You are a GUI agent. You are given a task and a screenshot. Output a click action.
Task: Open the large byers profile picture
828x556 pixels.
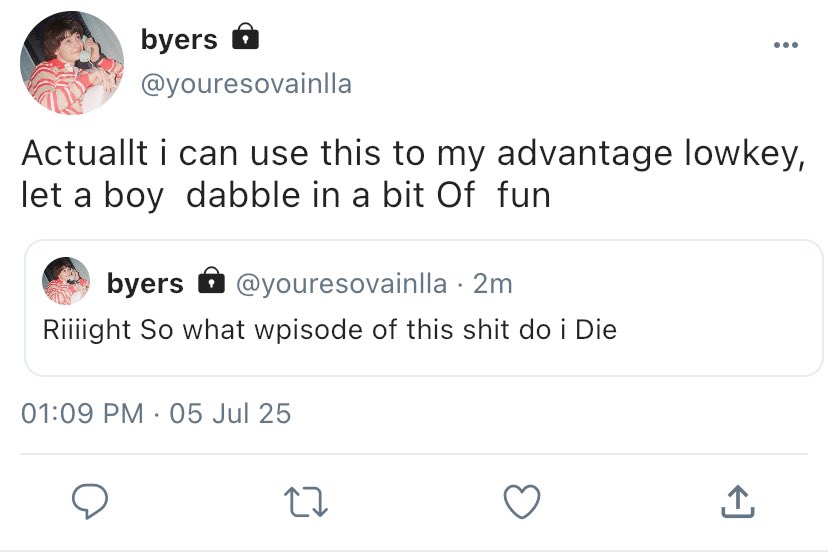coord(72,64)
